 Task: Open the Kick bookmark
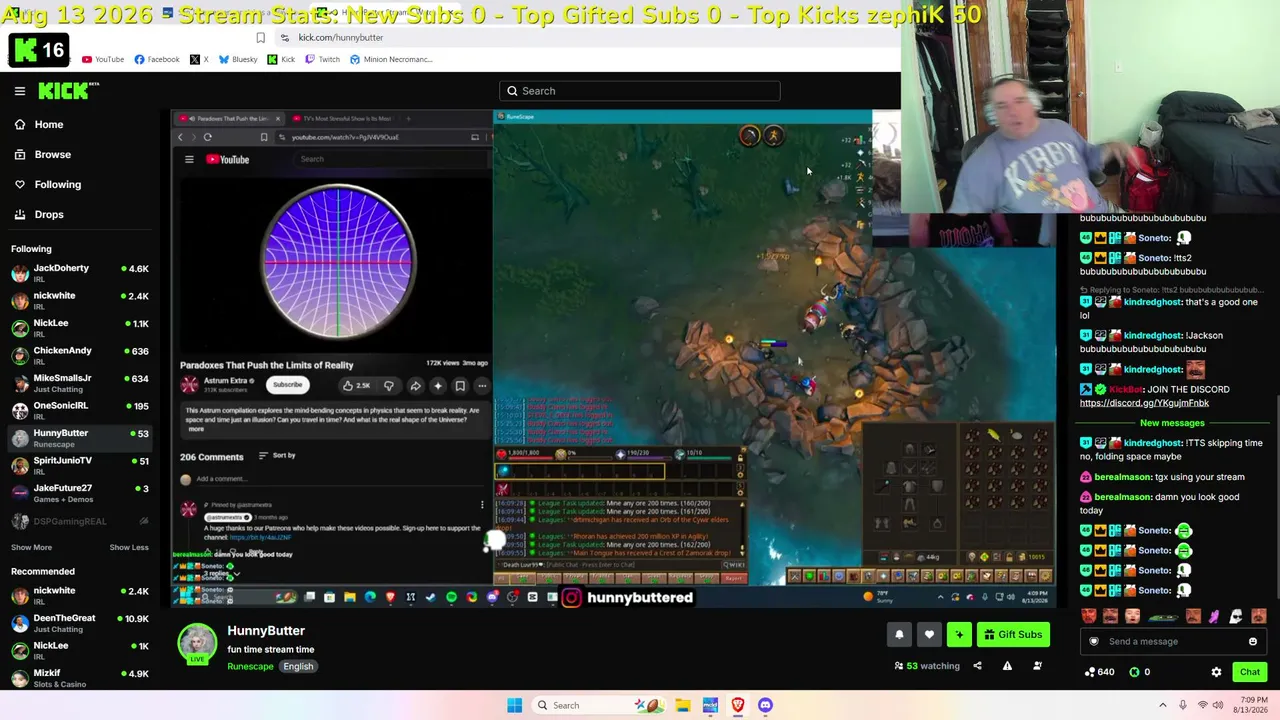coord(280,60)
